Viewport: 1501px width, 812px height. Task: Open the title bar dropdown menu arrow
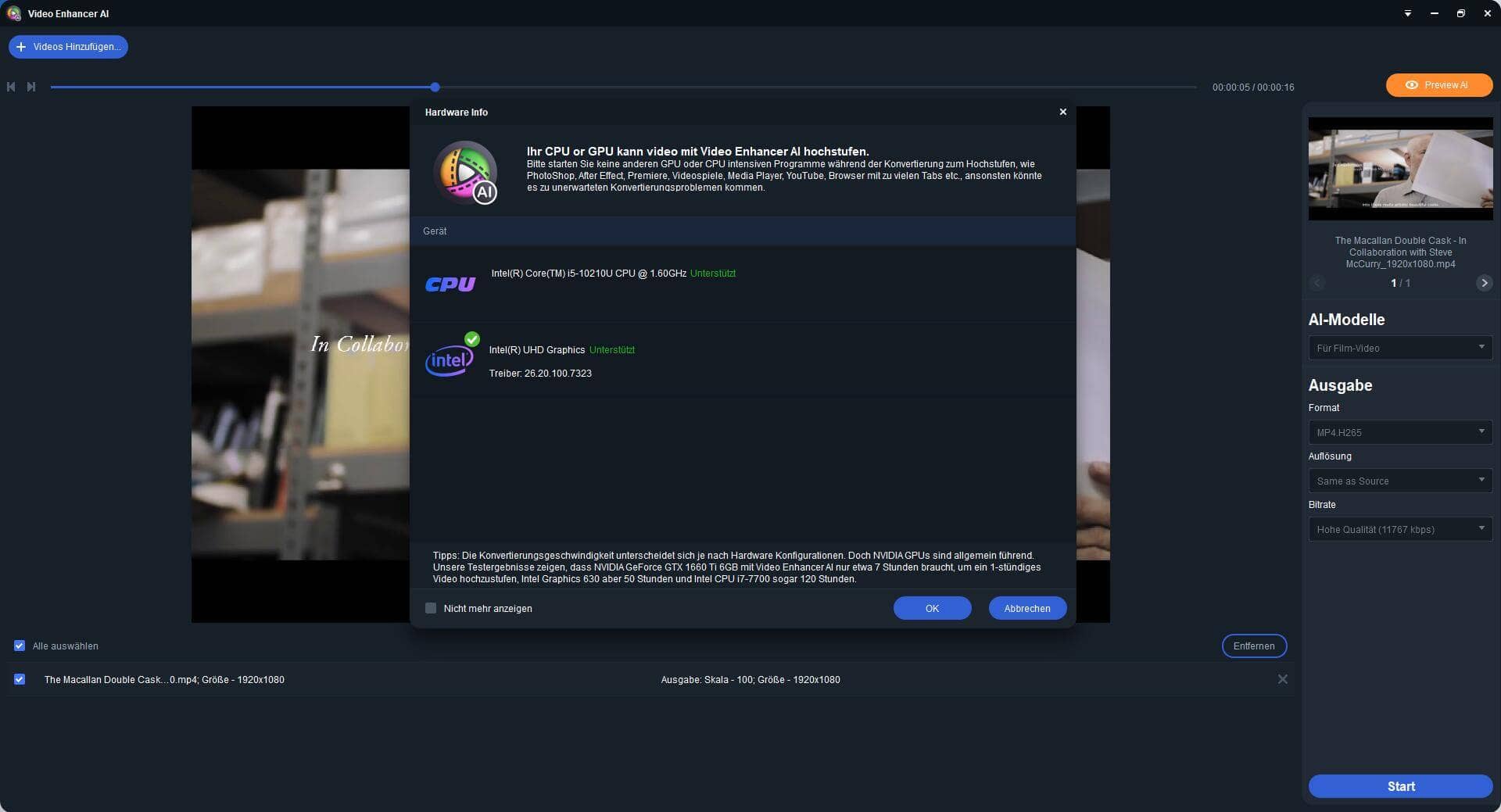(x=1407, y=13)
